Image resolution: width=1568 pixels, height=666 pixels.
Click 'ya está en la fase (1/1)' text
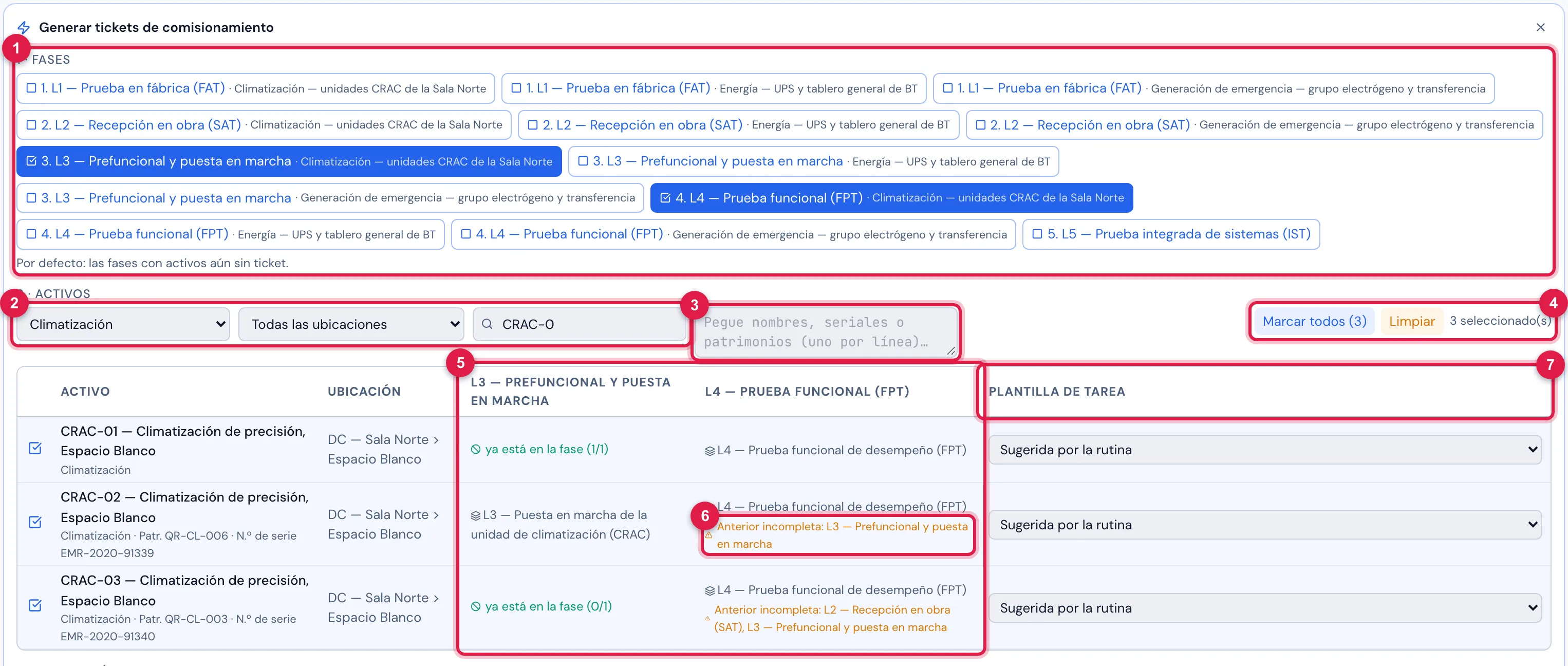(x=547, y=449)
